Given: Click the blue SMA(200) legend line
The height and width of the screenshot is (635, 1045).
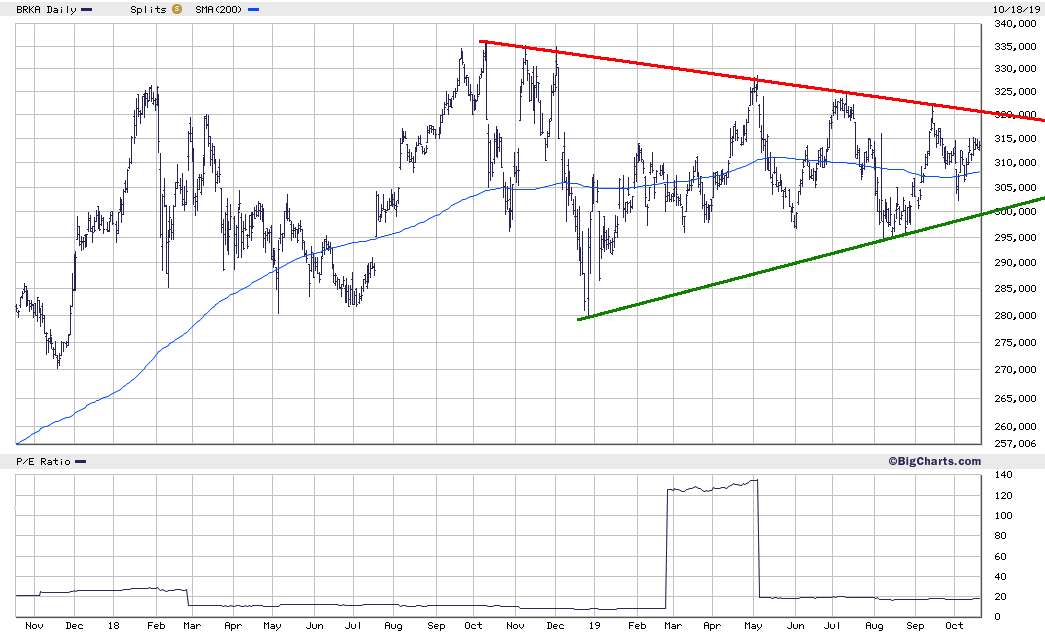Looking at the screenshot, I should pos(253,10).
